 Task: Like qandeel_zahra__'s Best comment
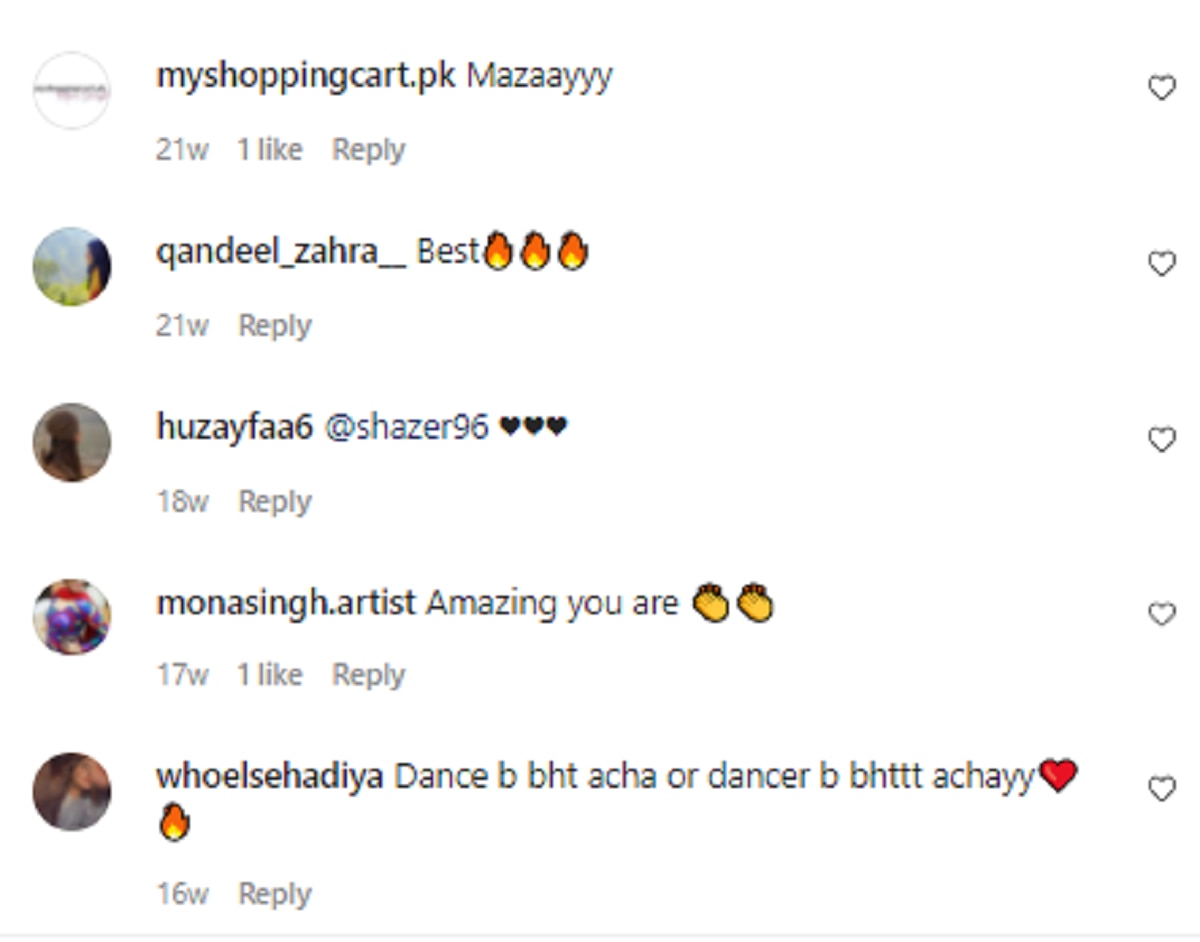[x=1161, y=264]
